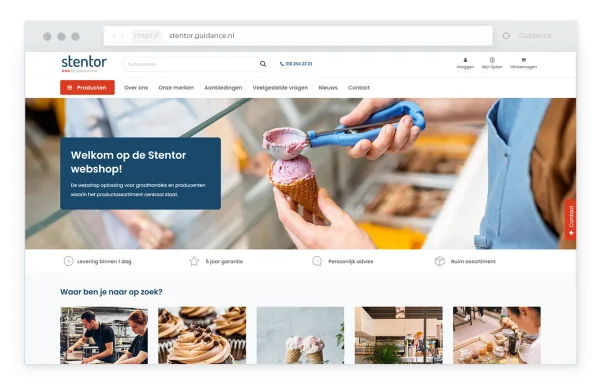Open the ice cream cones category thumbnail
This screenshot has height=390, width=600.
[300, 335]
